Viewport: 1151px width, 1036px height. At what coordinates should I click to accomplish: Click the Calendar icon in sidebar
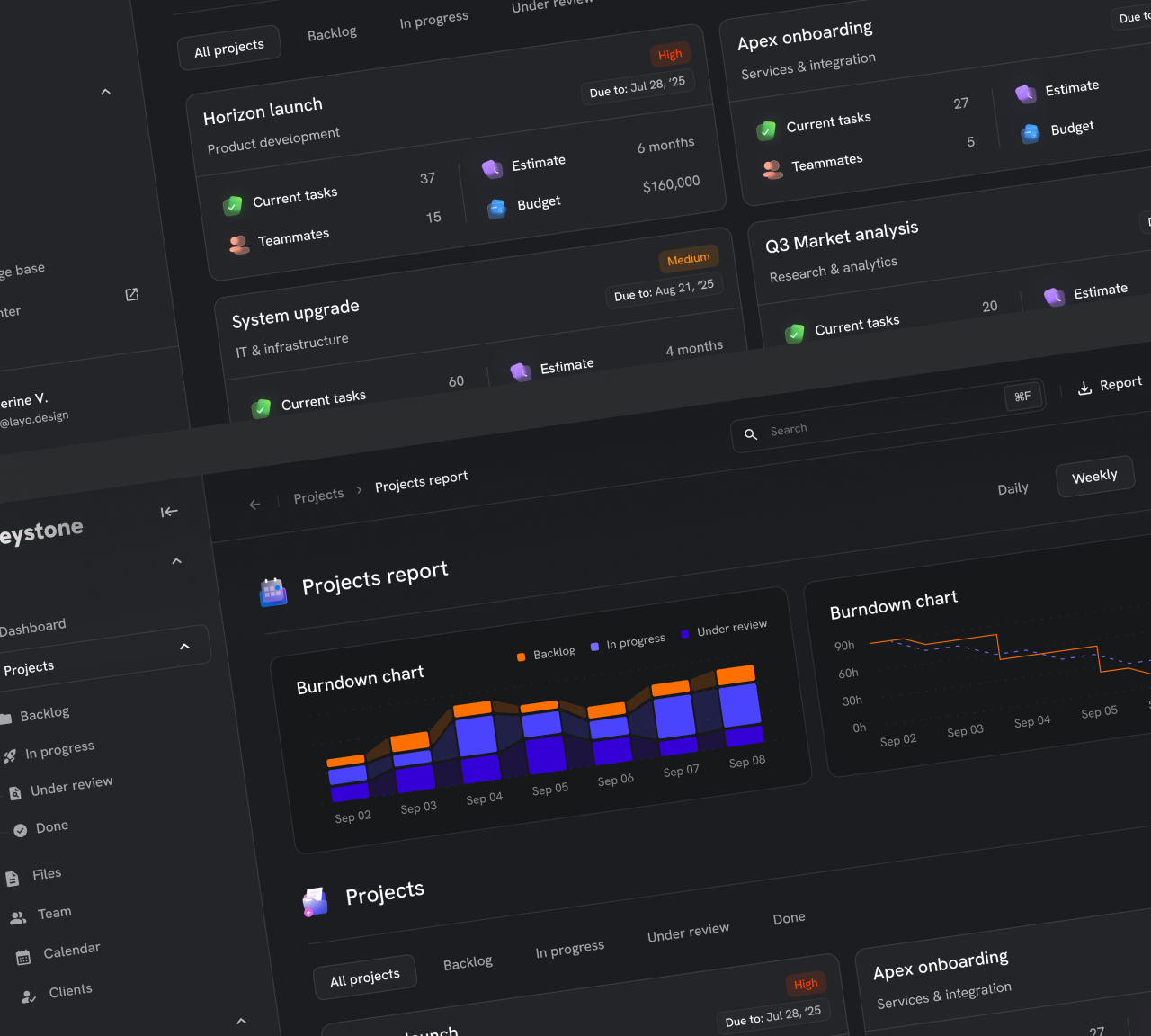[x=23, y=957]
